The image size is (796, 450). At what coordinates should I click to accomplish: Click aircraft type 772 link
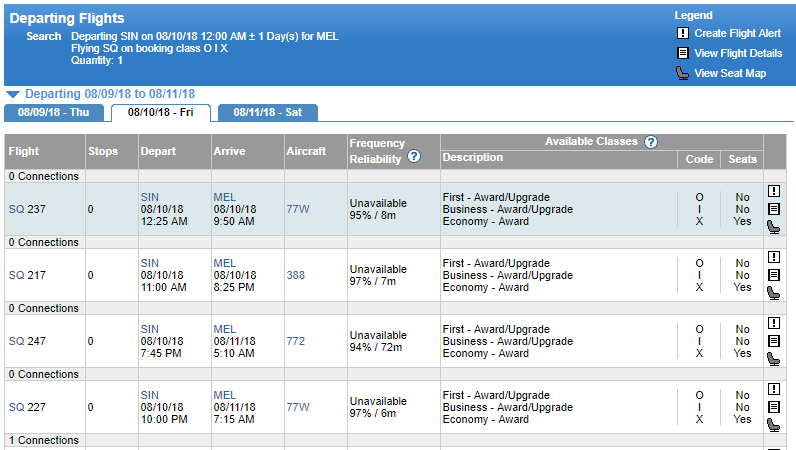(x=295, y=341)
